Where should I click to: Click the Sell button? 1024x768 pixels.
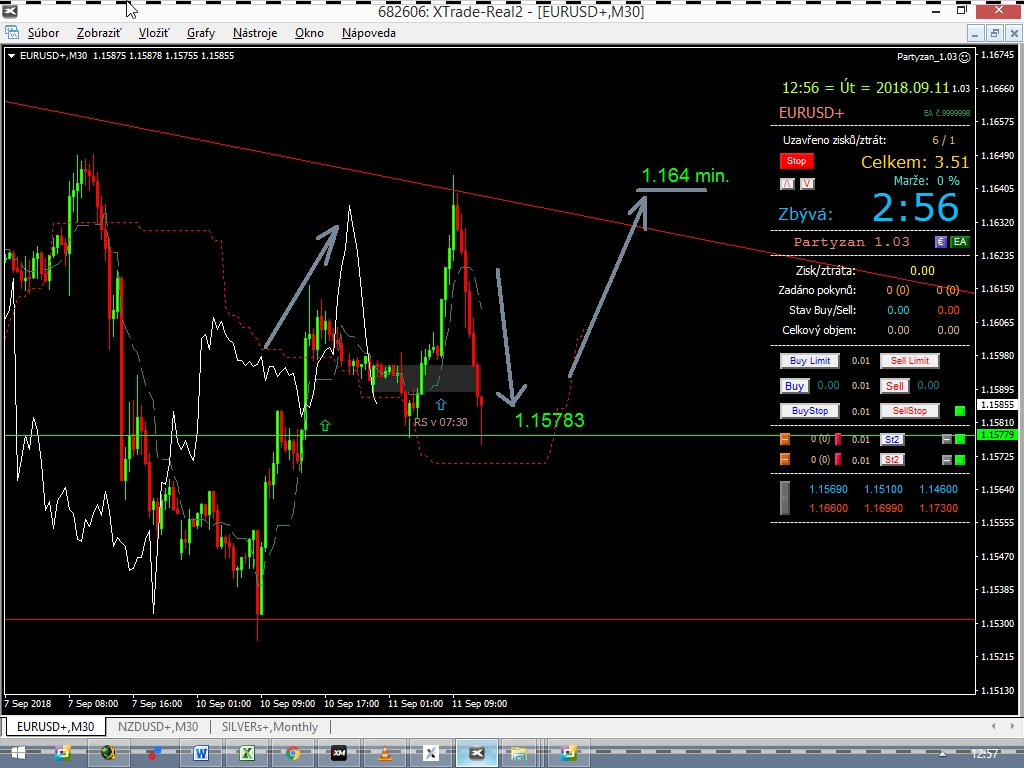click(x=895, y=386)
